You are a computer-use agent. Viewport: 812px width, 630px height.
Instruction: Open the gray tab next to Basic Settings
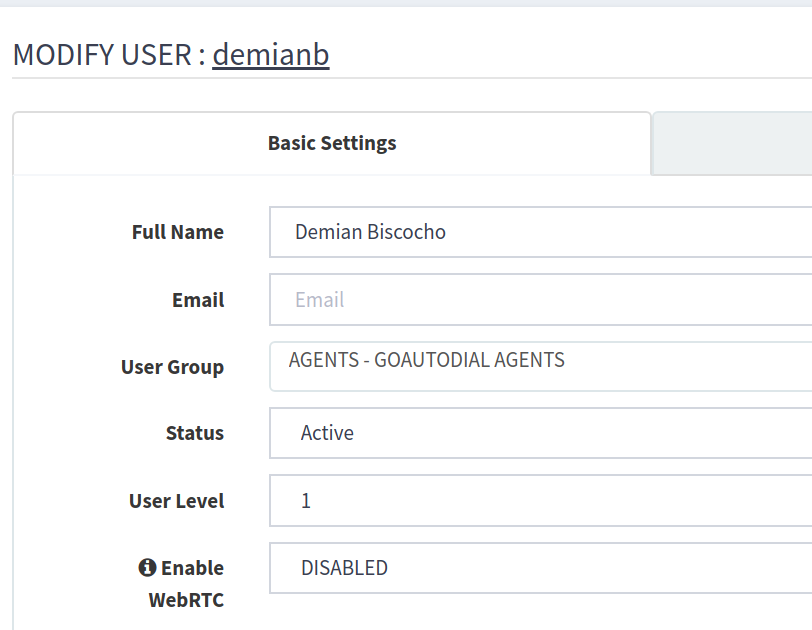732,143
